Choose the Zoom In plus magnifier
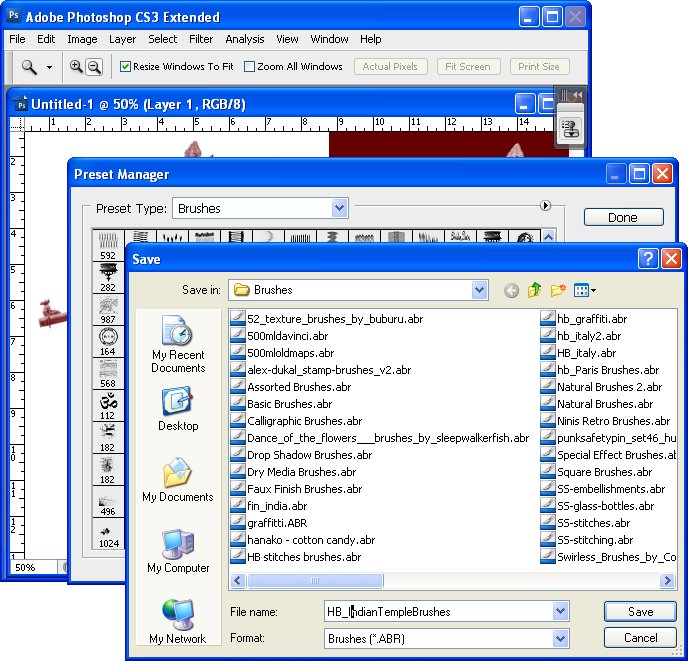The image size is (688, 661). (76, 67)
